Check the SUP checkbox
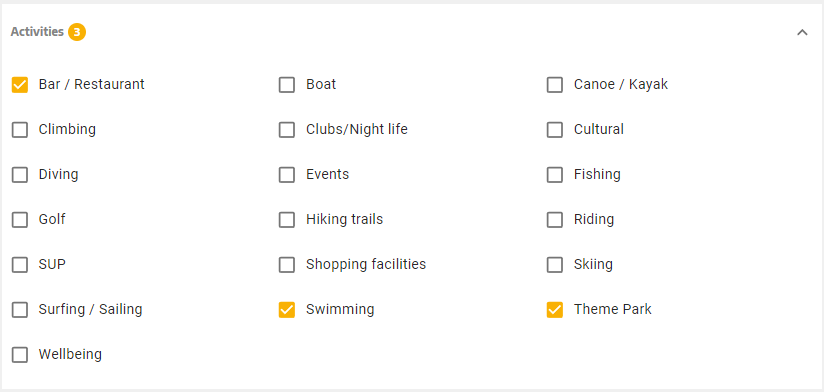 [x=20, y=265]
